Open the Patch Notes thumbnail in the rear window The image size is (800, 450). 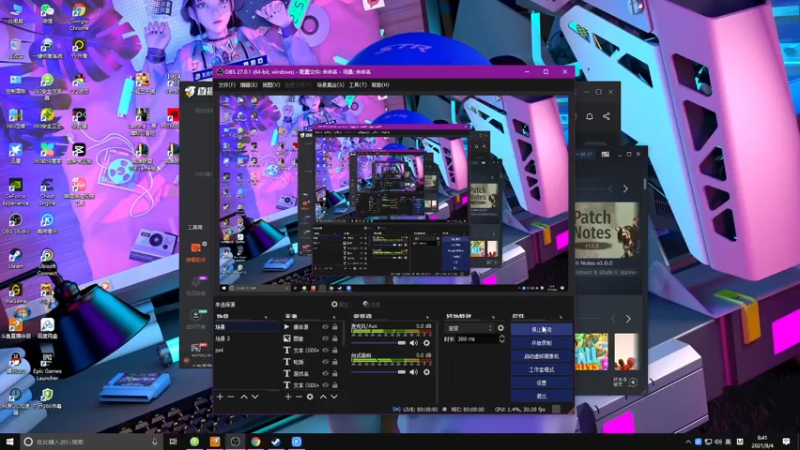click(x=607, y=230)
